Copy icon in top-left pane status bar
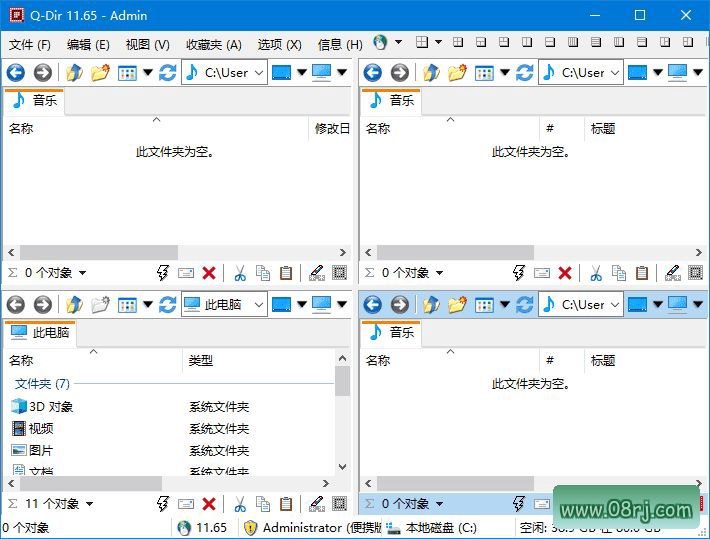The height and width of the screenshot is (539, 710). (263, 273)
